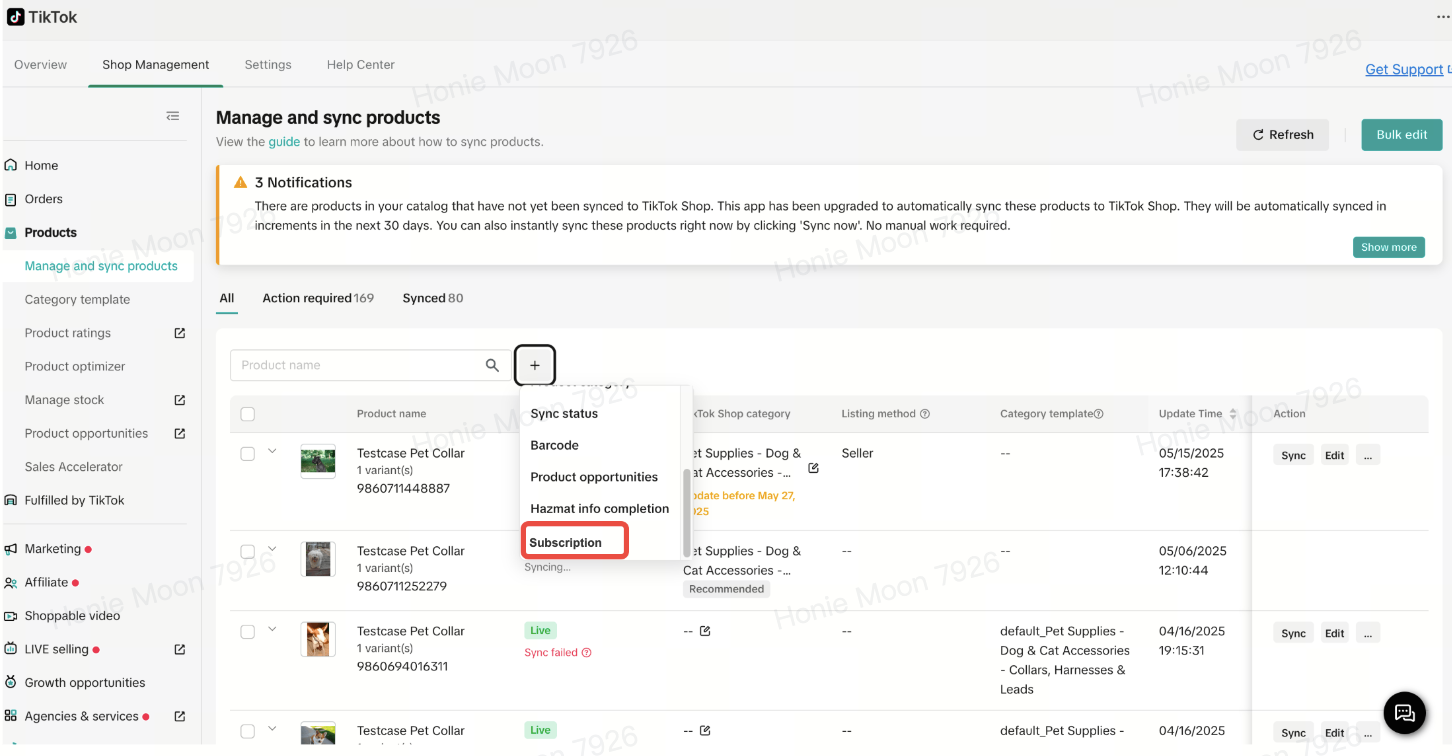
Task: Click the Update Time sort arrows
Action: pyautogui.click(x=1233, y=414)
